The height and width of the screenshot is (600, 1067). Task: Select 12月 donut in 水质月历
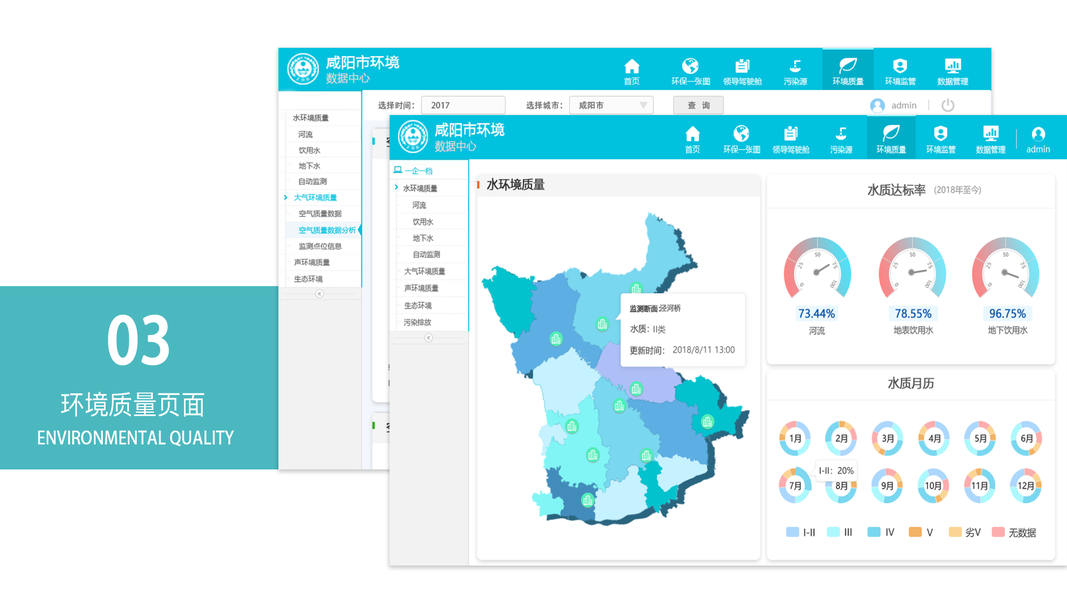pyautogui.click(x=1026, y=486)
